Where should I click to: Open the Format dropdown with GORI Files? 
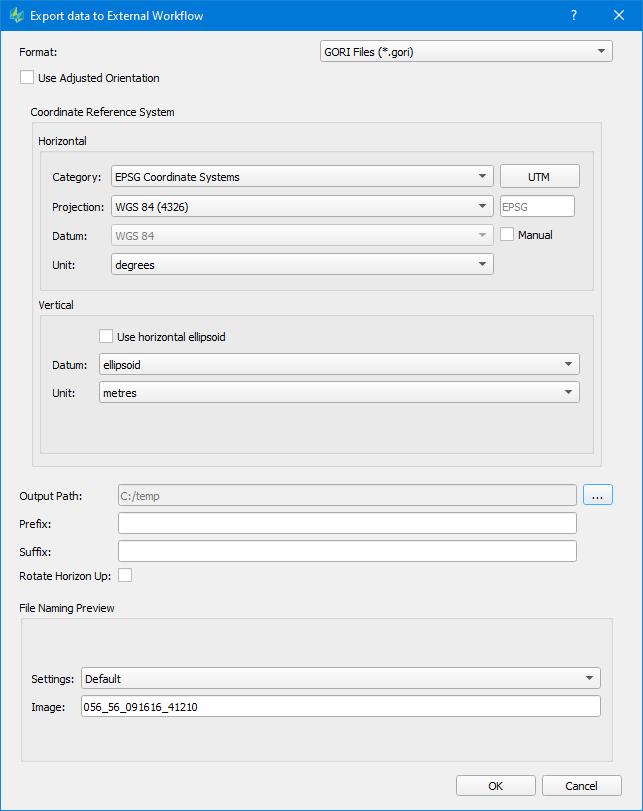[464, 51]
